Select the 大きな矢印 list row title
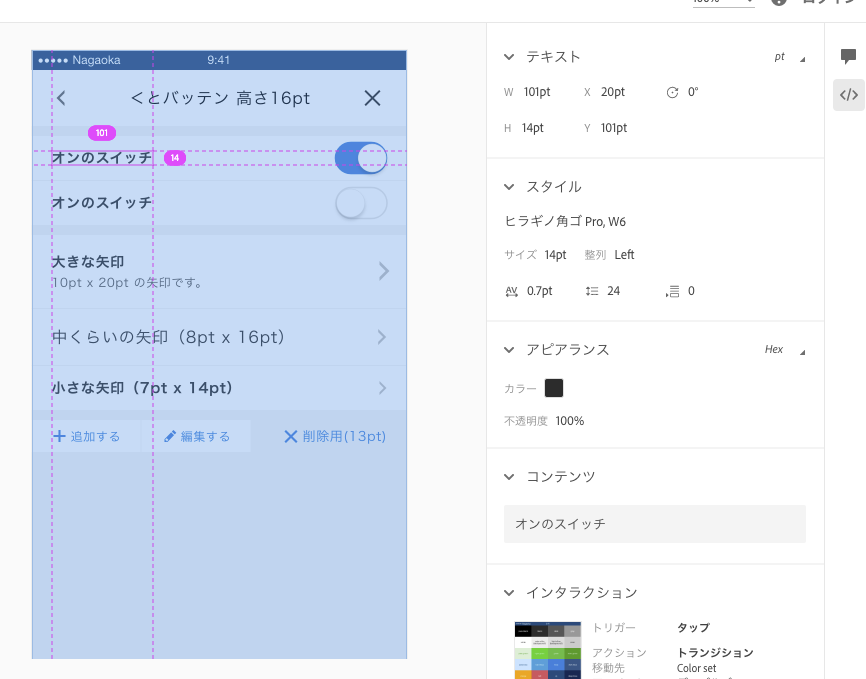Screen dimensions: 866x679 [x=88, y=262]
